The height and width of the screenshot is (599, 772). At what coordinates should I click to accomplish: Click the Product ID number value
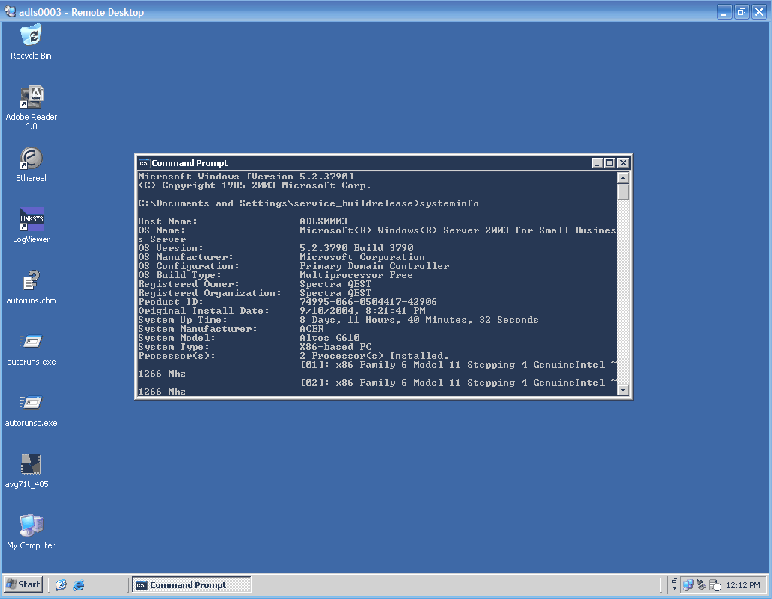(x=368, y=302)
